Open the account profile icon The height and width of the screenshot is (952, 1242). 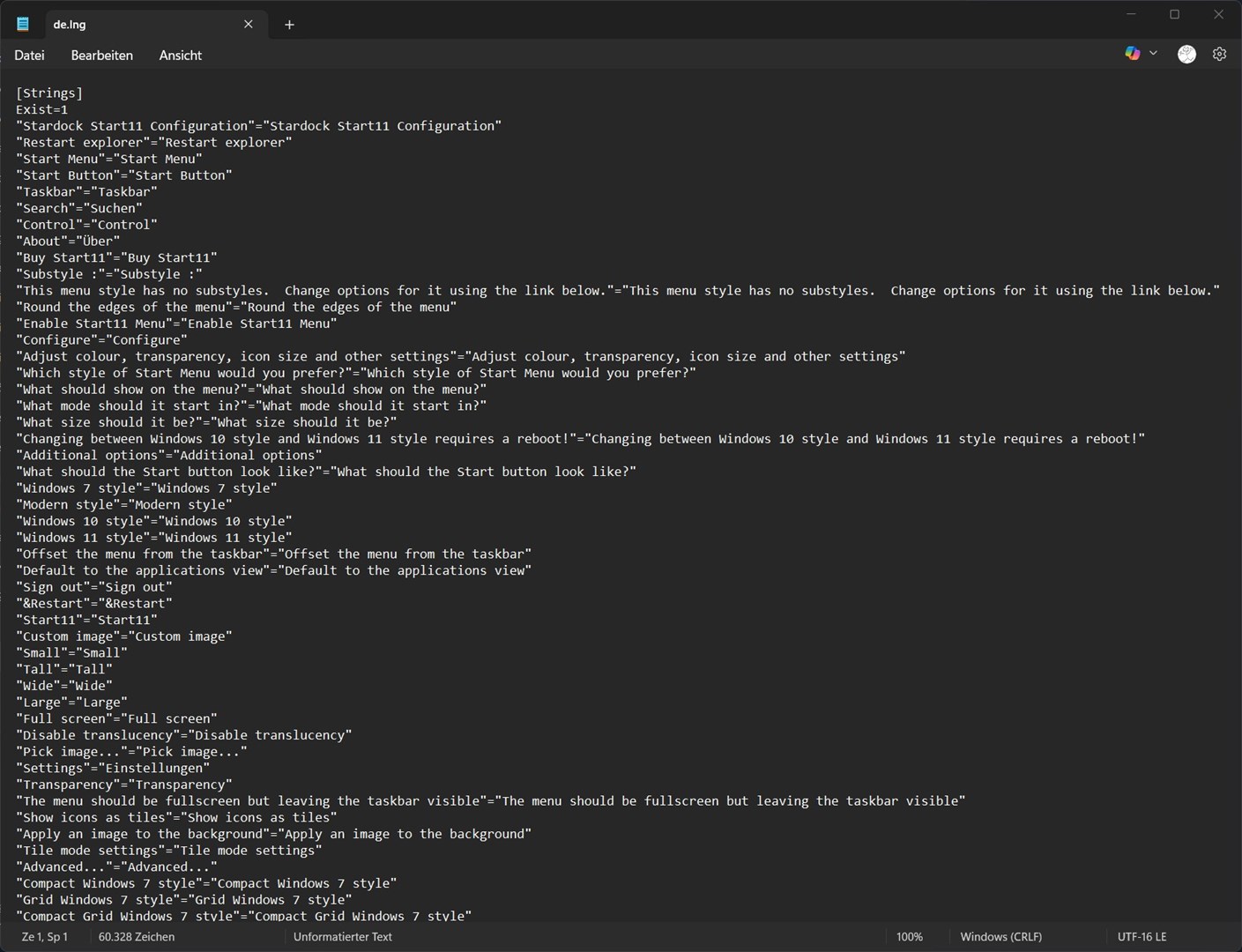click(x=1186, y=55)
